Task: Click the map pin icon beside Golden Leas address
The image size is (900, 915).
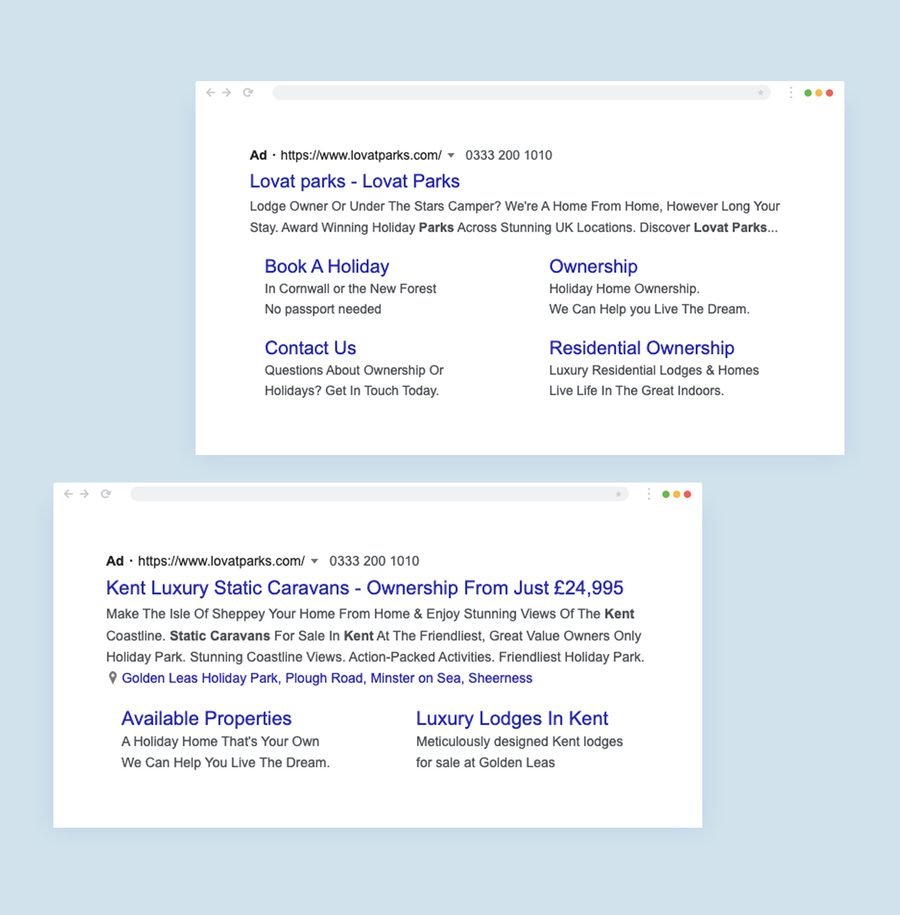Action: click(x=112, y=677)
